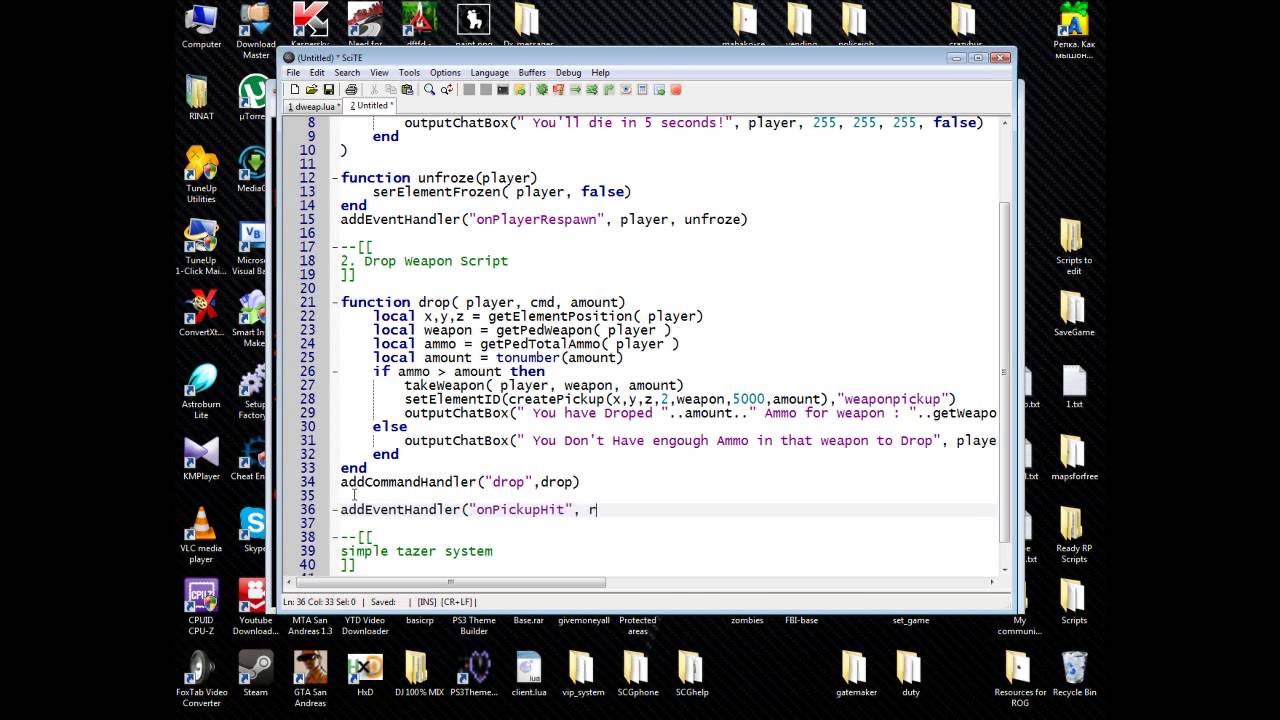1280x720 pixels.
Task: Select the VLC media player desktop icon
Action: click(201, 534)
